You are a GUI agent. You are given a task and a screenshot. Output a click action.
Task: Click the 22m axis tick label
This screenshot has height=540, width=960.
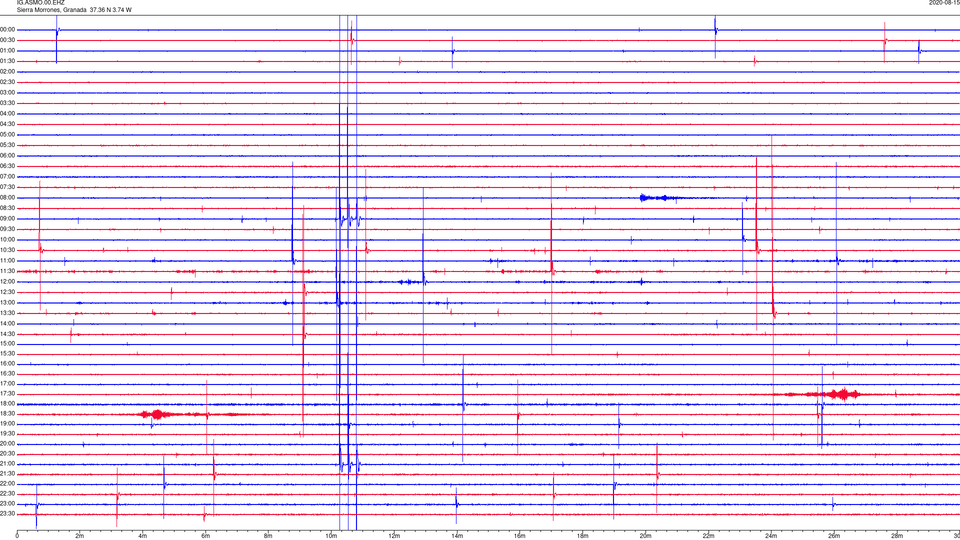pos(708,536)
